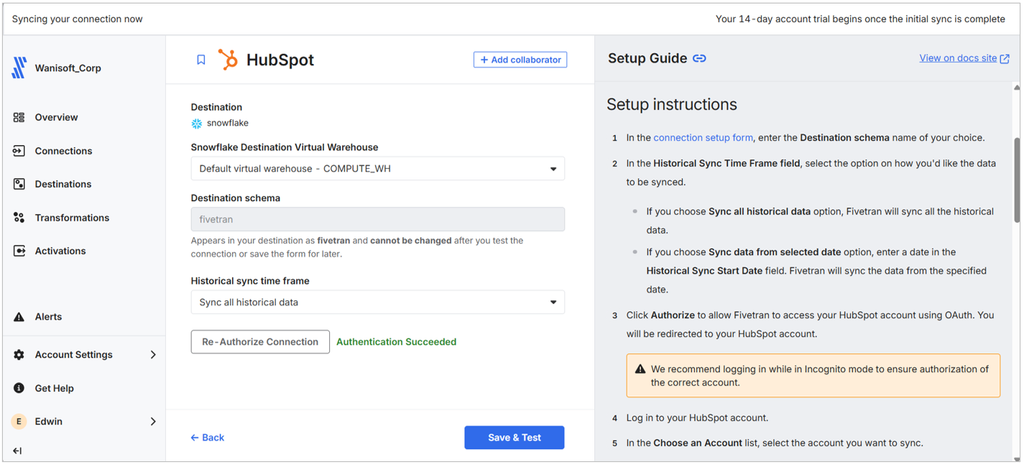Click the Setup Guide title text
Image resolution: width=1024 pixels, height=464 pixels.
pos(647,58)
